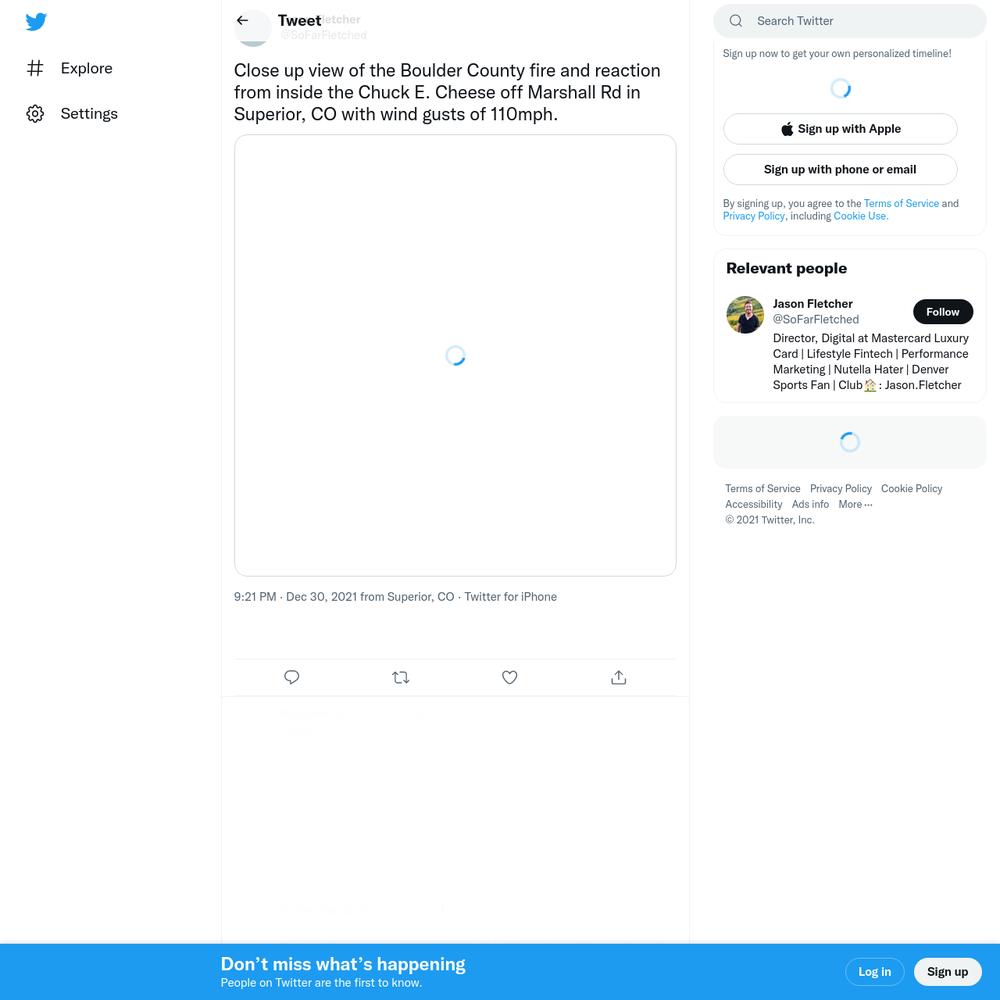Image resolution: width=1000 pixels, height=1000 pixels.
Task: Open the Terms of Service link in signup text
Action: click(901, 203)
